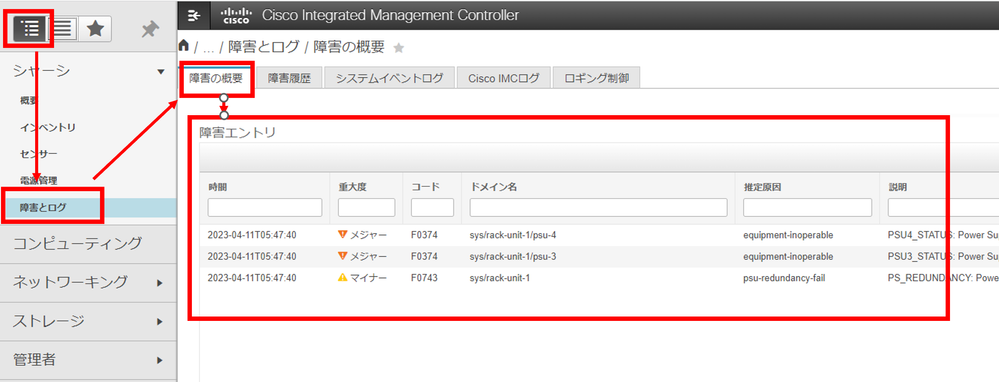The height and width of the screenshot is (382, 999).
Task: Open the favorites star icon in sidebar
Action: pyautogui.click(x=96, y=28)
